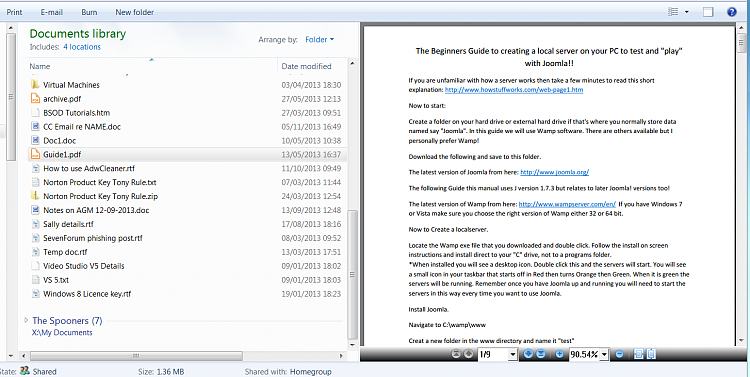Select the Sally details.rtf icon
The image size is (750, 377).
pyautogui.click(x=35, y=223)
